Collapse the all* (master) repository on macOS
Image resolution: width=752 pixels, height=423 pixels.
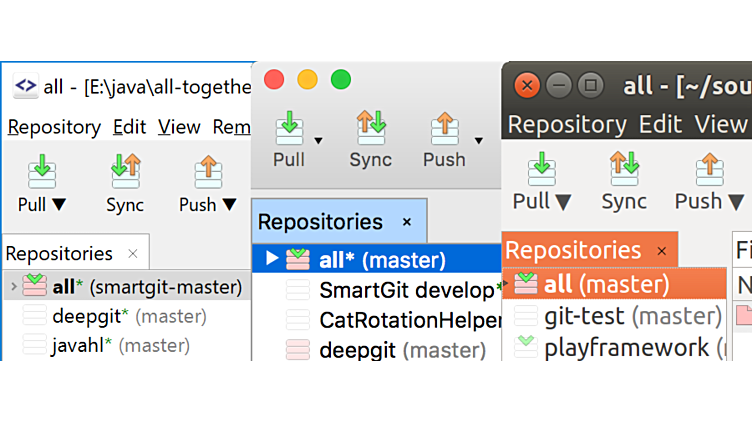click(272, 260)
